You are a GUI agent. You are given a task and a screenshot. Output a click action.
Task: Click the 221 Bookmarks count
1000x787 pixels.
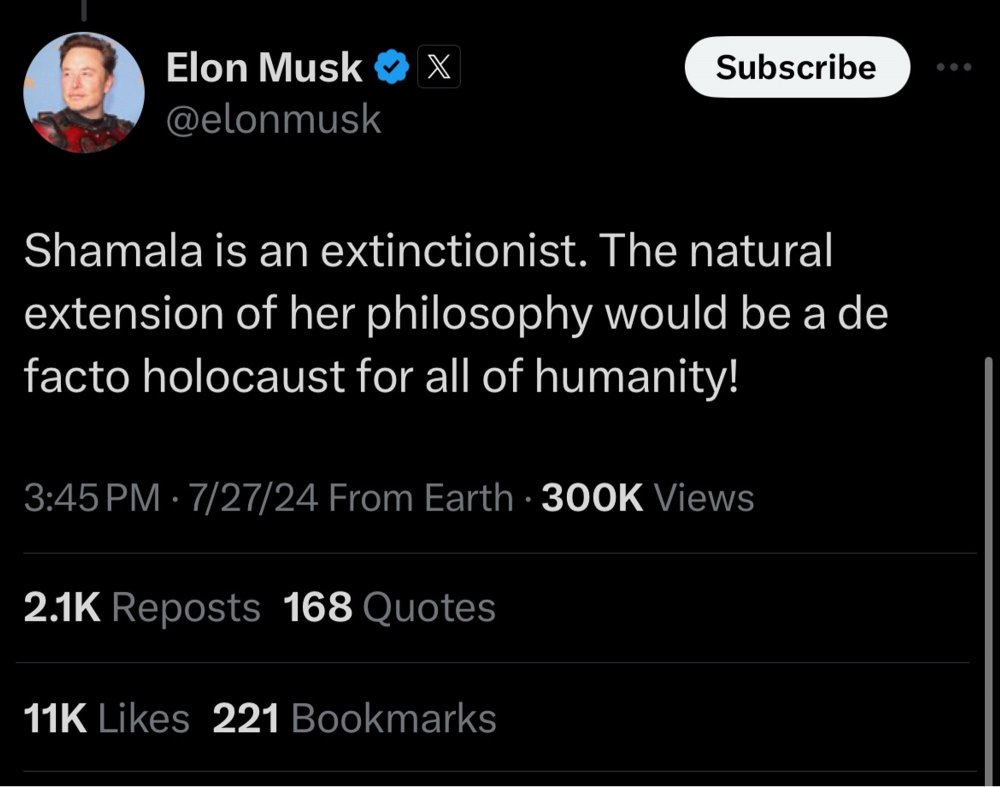tap(355, 718)
